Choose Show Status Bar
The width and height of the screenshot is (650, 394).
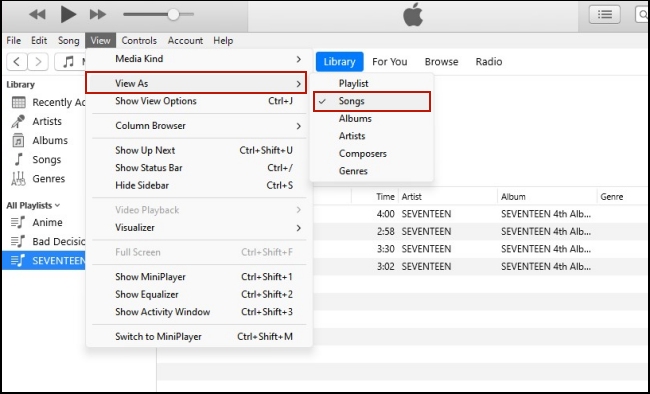[199, 168]
